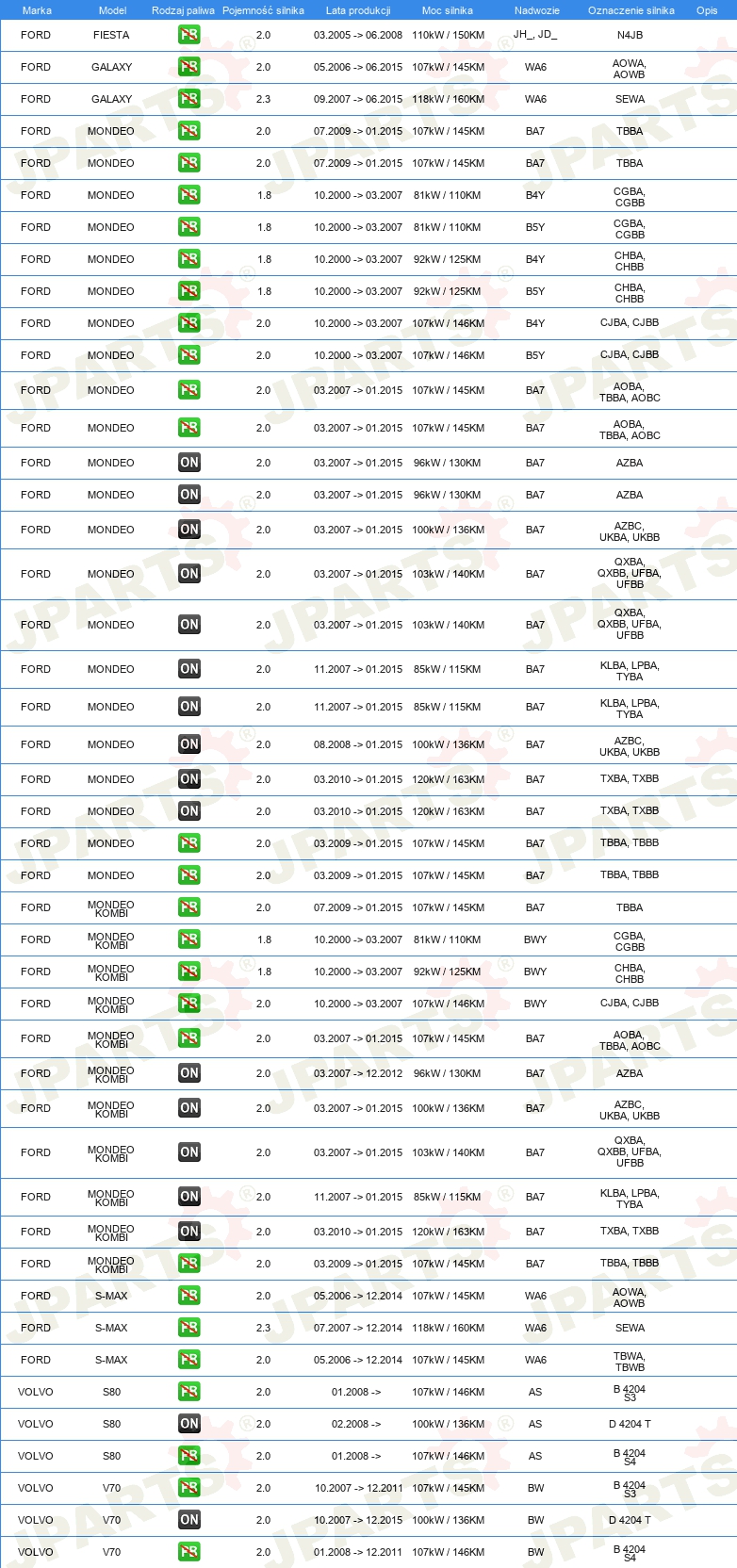Select date range 10.2007 -> 12.2011
The height and width of the screenshot is (1568, 737).
point(358,1488)
